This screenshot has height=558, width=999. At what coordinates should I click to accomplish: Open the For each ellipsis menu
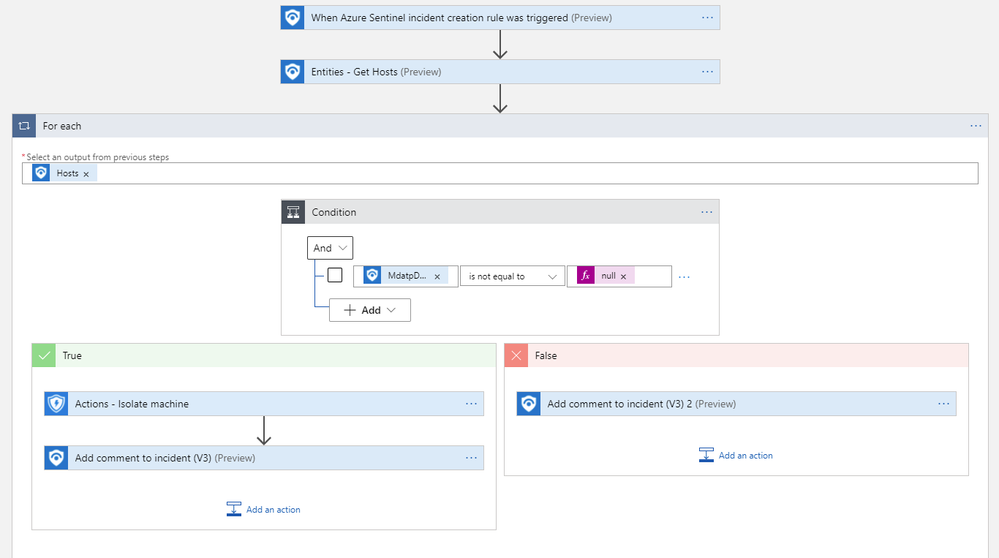coord(975,126)
